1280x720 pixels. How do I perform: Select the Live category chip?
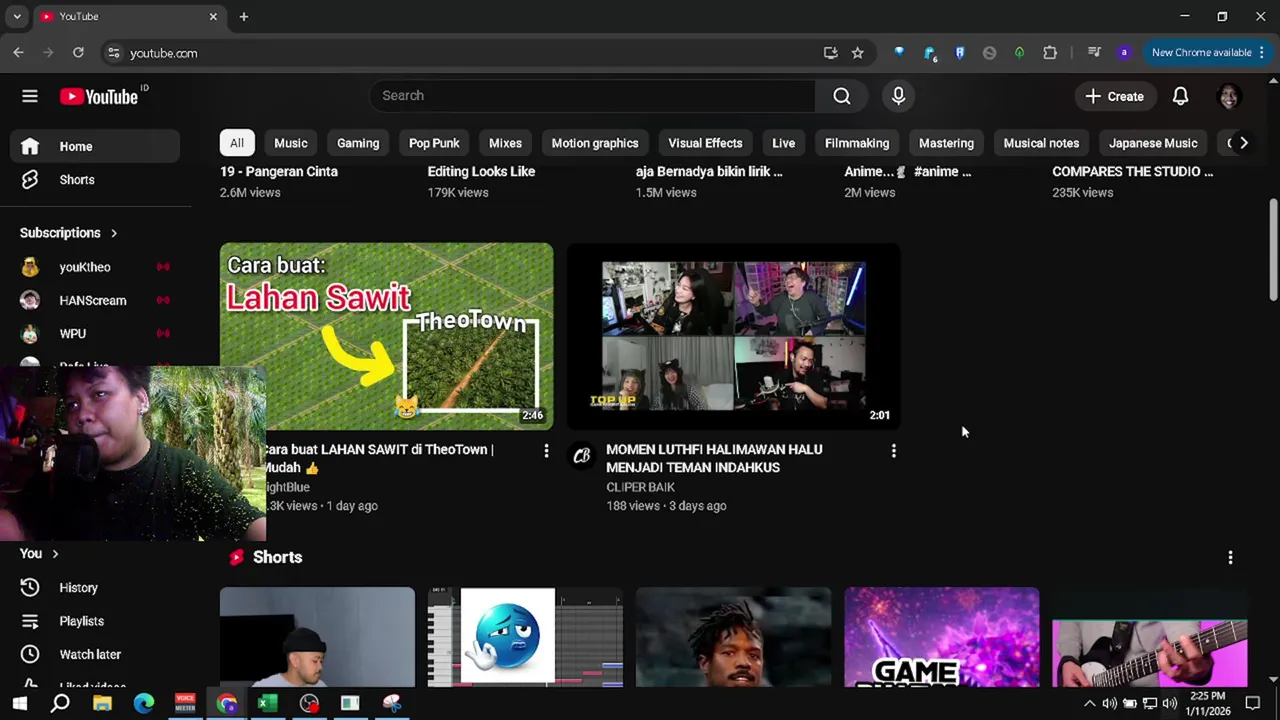click(x=783, y=143)
